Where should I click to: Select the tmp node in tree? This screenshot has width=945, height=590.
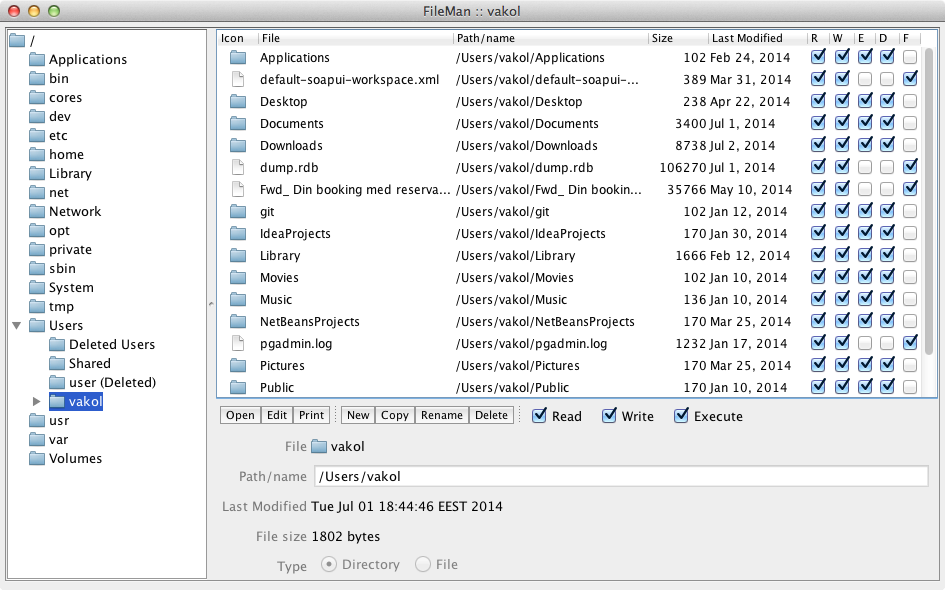coord(61,307)
